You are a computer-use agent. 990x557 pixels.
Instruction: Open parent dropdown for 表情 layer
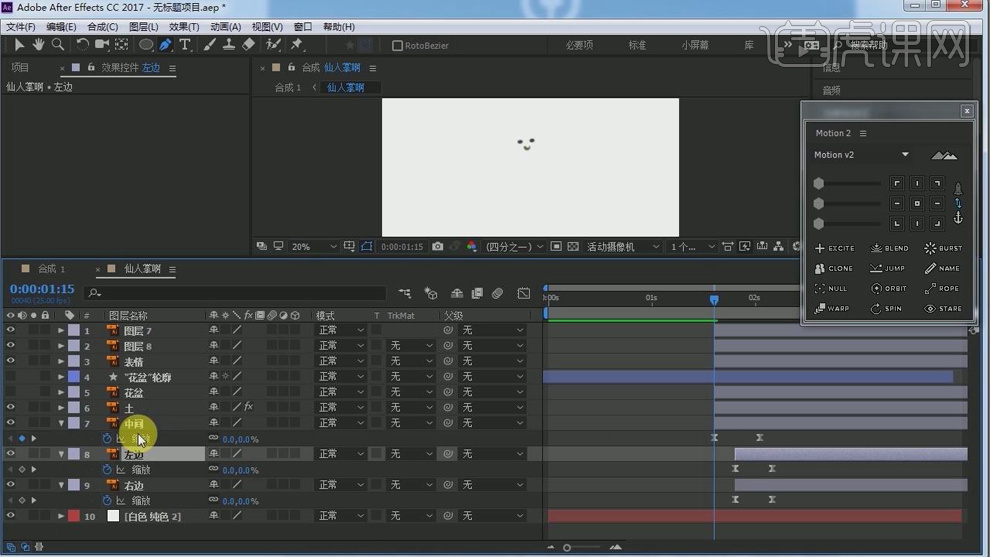tap(492, 361)
